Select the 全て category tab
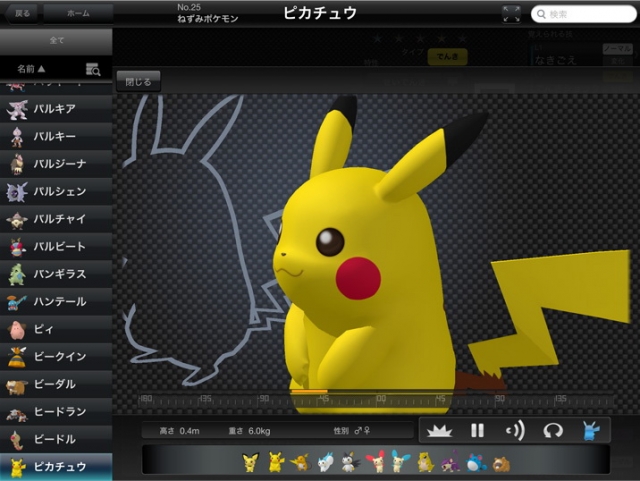This screenshot has height=481, width=640. click(x=56, y=41)
